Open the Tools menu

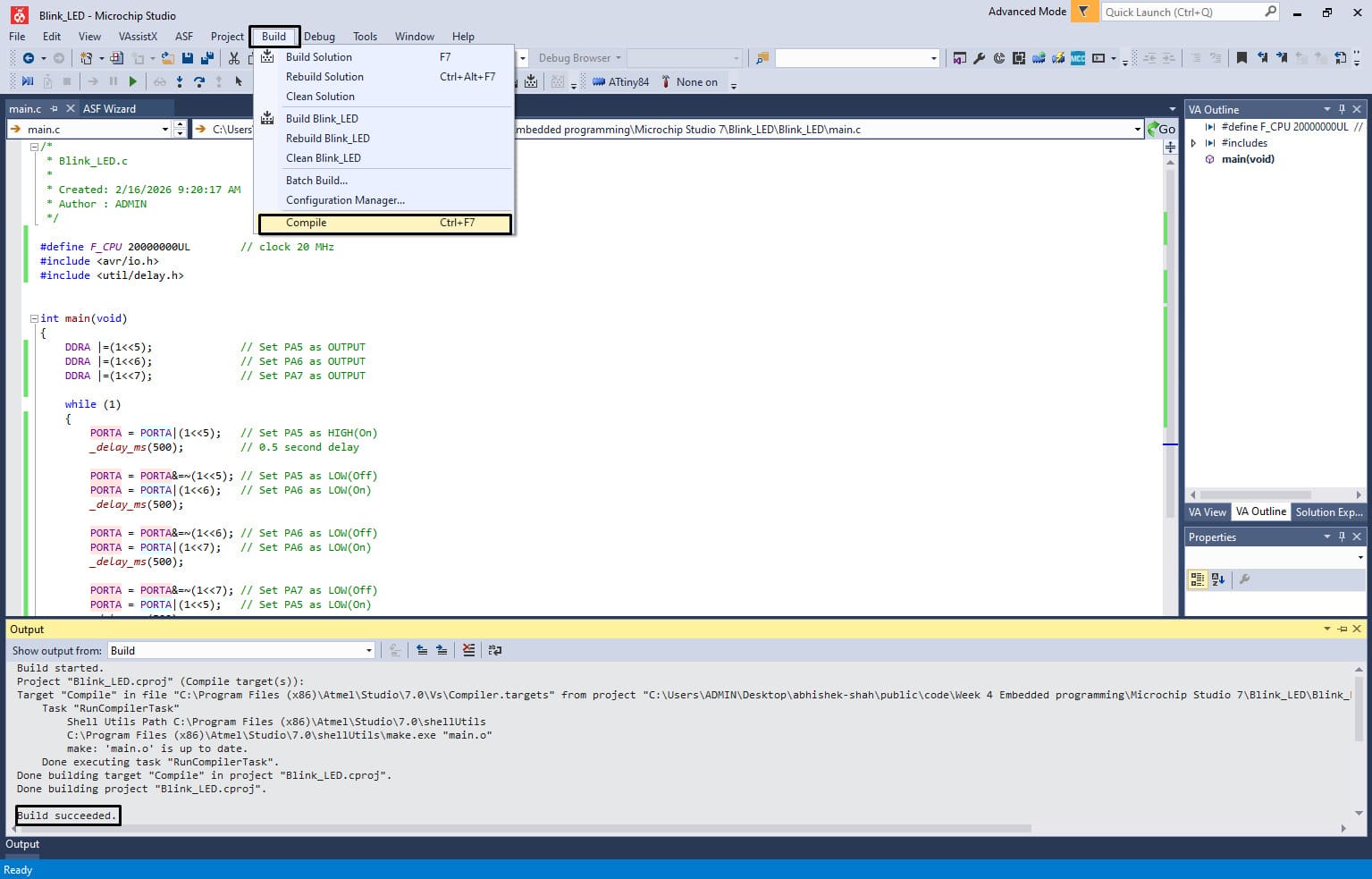[365, 37]
